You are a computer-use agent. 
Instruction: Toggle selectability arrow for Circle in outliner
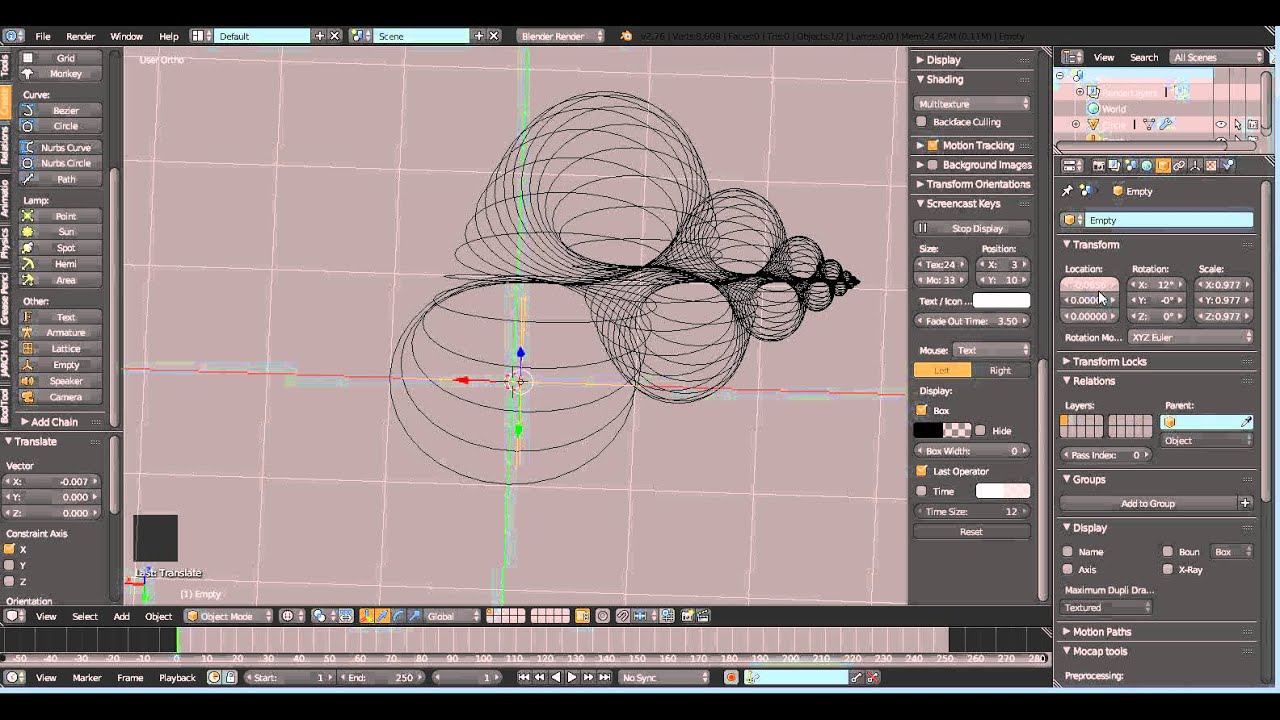[x=1238, y=124]
